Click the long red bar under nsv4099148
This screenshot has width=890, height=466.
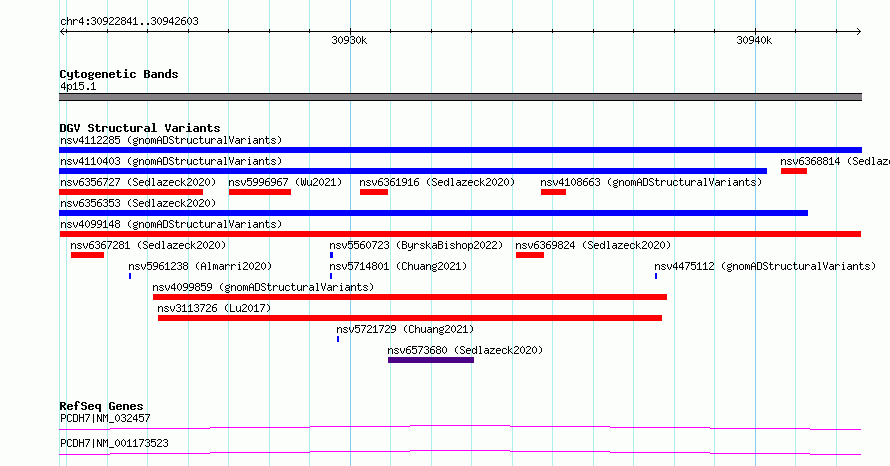coord(460,234)
